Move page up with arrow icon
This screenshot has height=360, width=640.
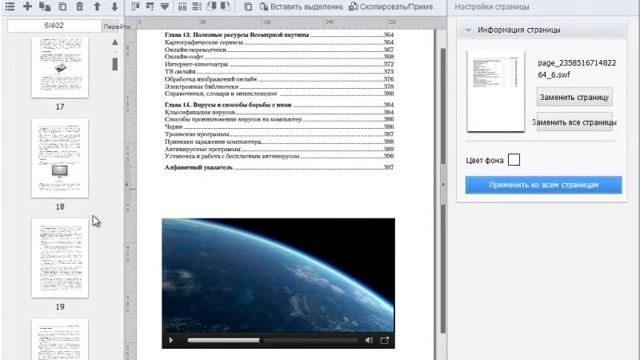[x=97, y=7]
